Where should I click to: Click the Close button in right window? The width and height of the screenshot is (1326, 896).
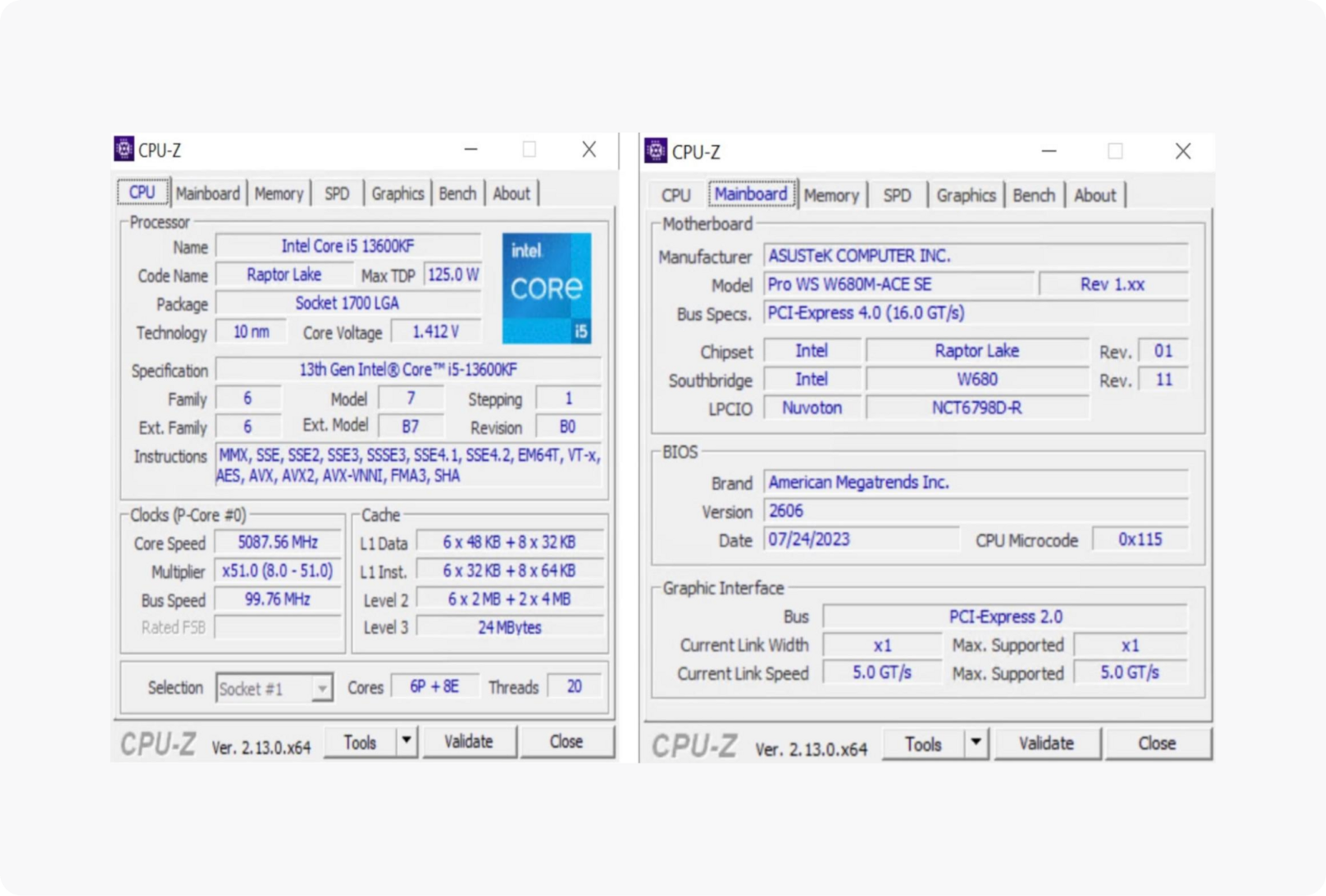1157,743
